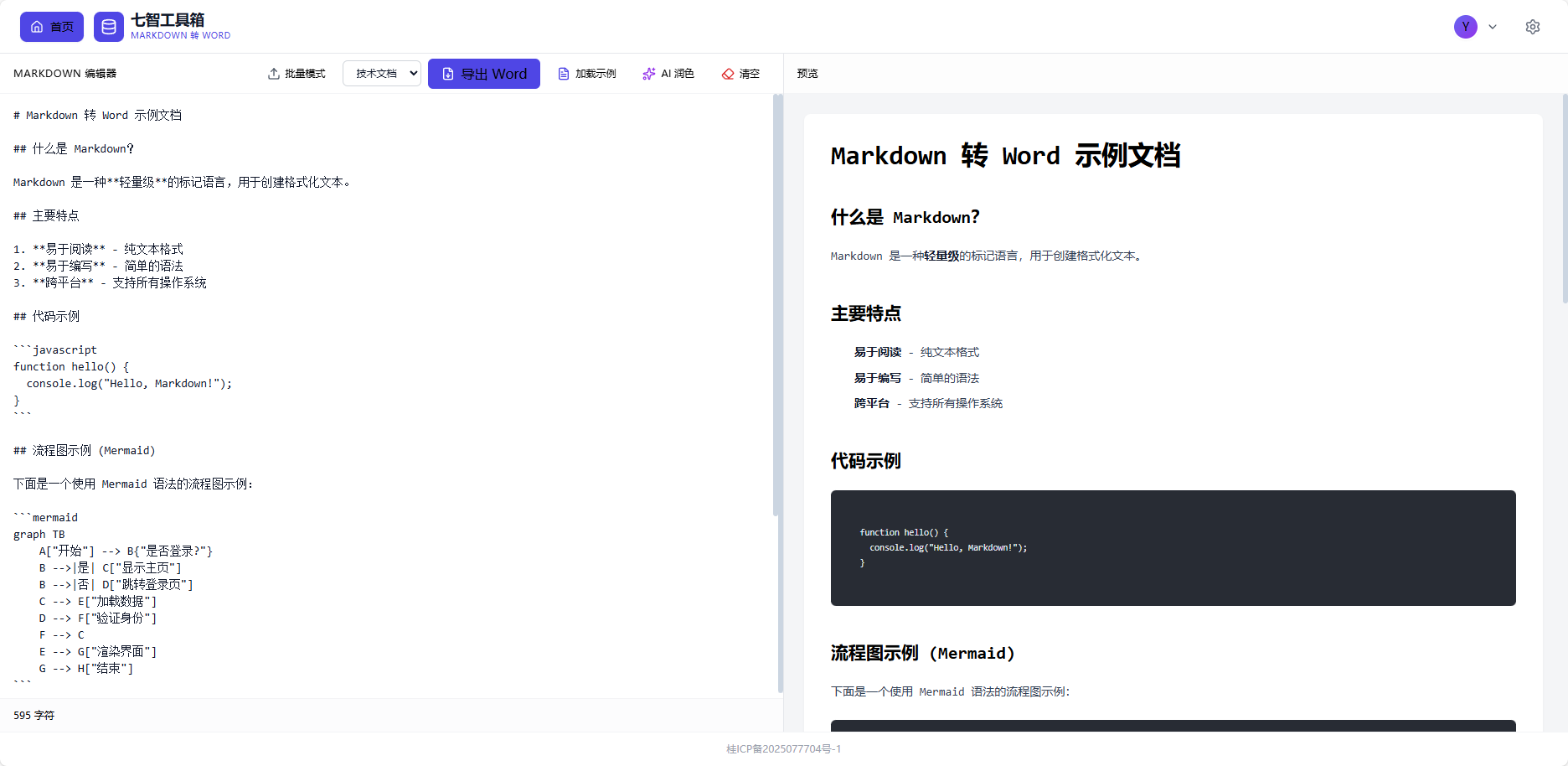Enable 批量模式 batch mode

(297, 74)
